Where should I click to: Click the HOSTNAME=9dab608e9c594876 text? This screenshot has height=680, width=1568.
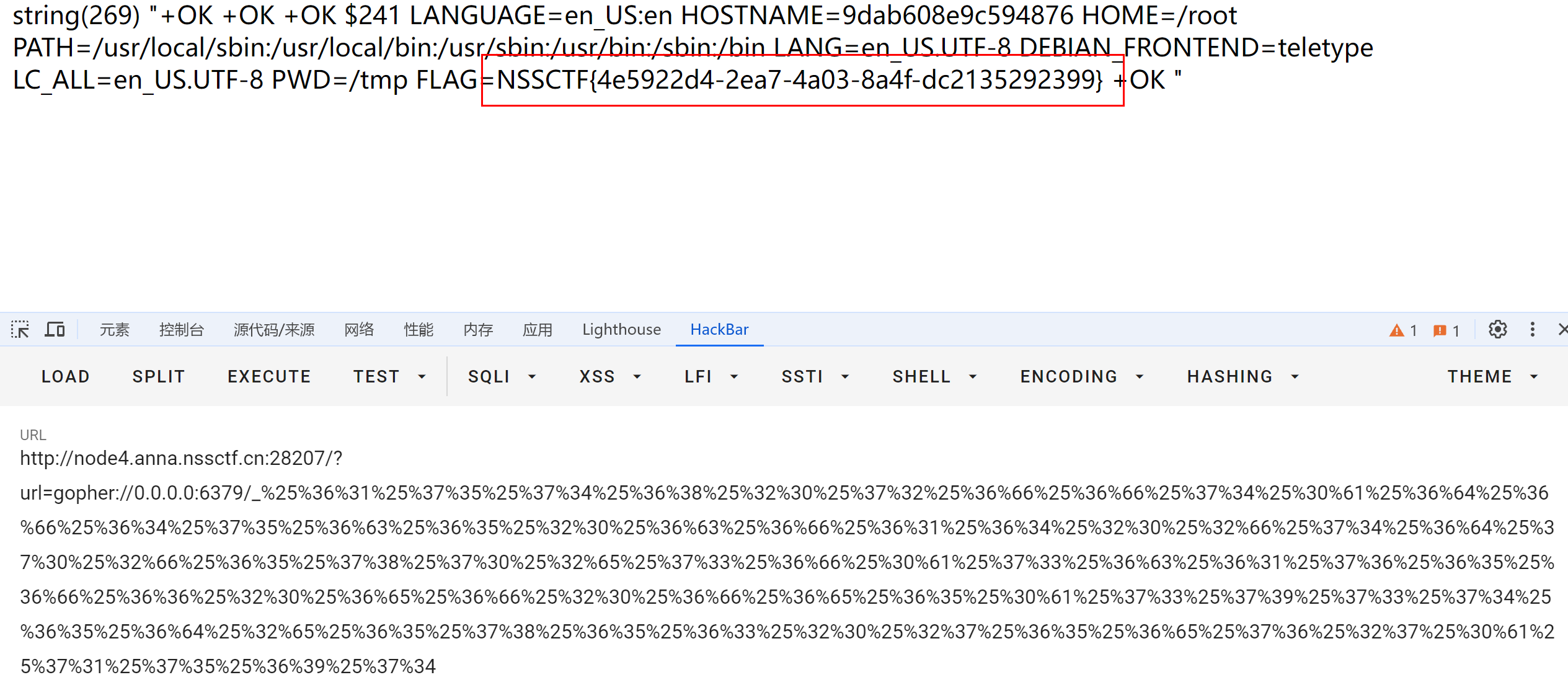(877, 15)
